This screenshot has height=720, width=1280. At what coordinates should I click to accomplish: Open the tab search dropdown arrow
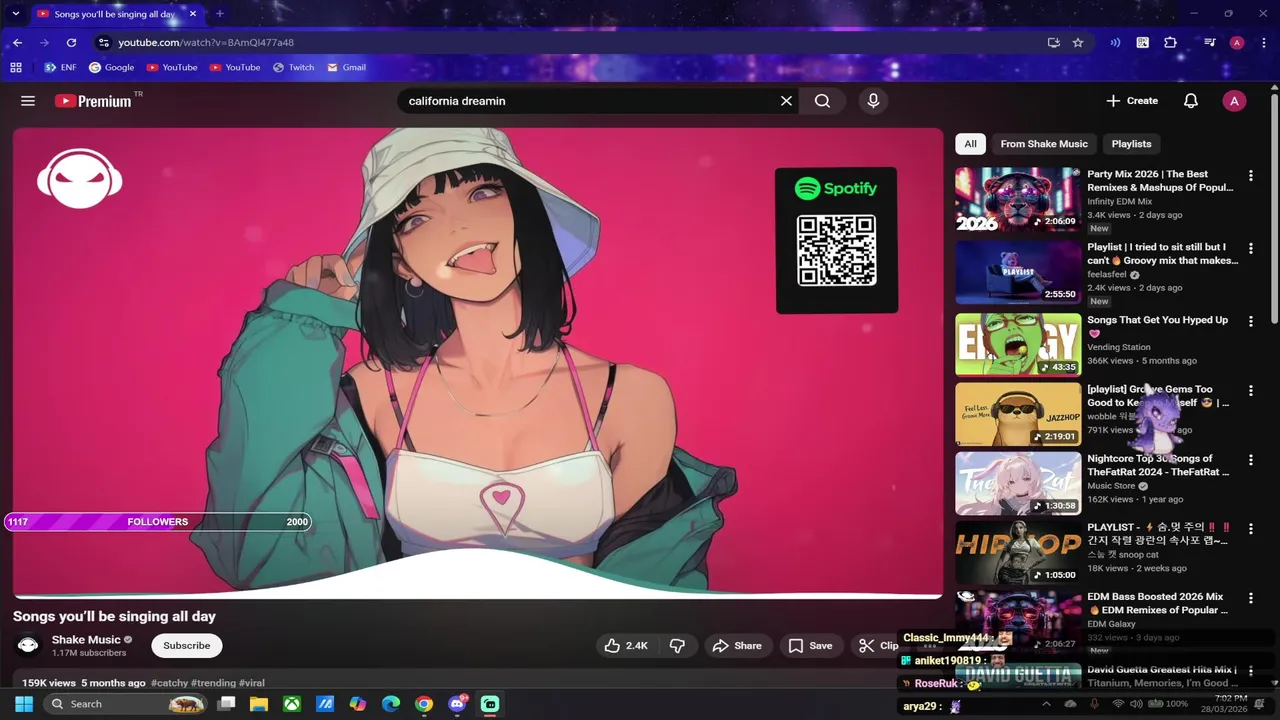15,14
